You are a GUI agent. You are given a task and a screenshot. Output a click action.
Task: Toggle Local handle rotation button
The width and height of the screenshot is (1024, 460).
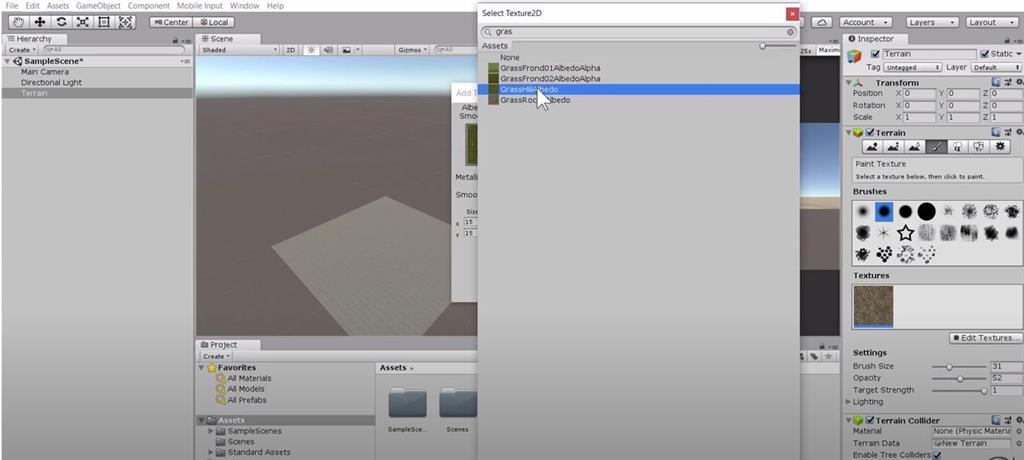click(x=213, y=22)
